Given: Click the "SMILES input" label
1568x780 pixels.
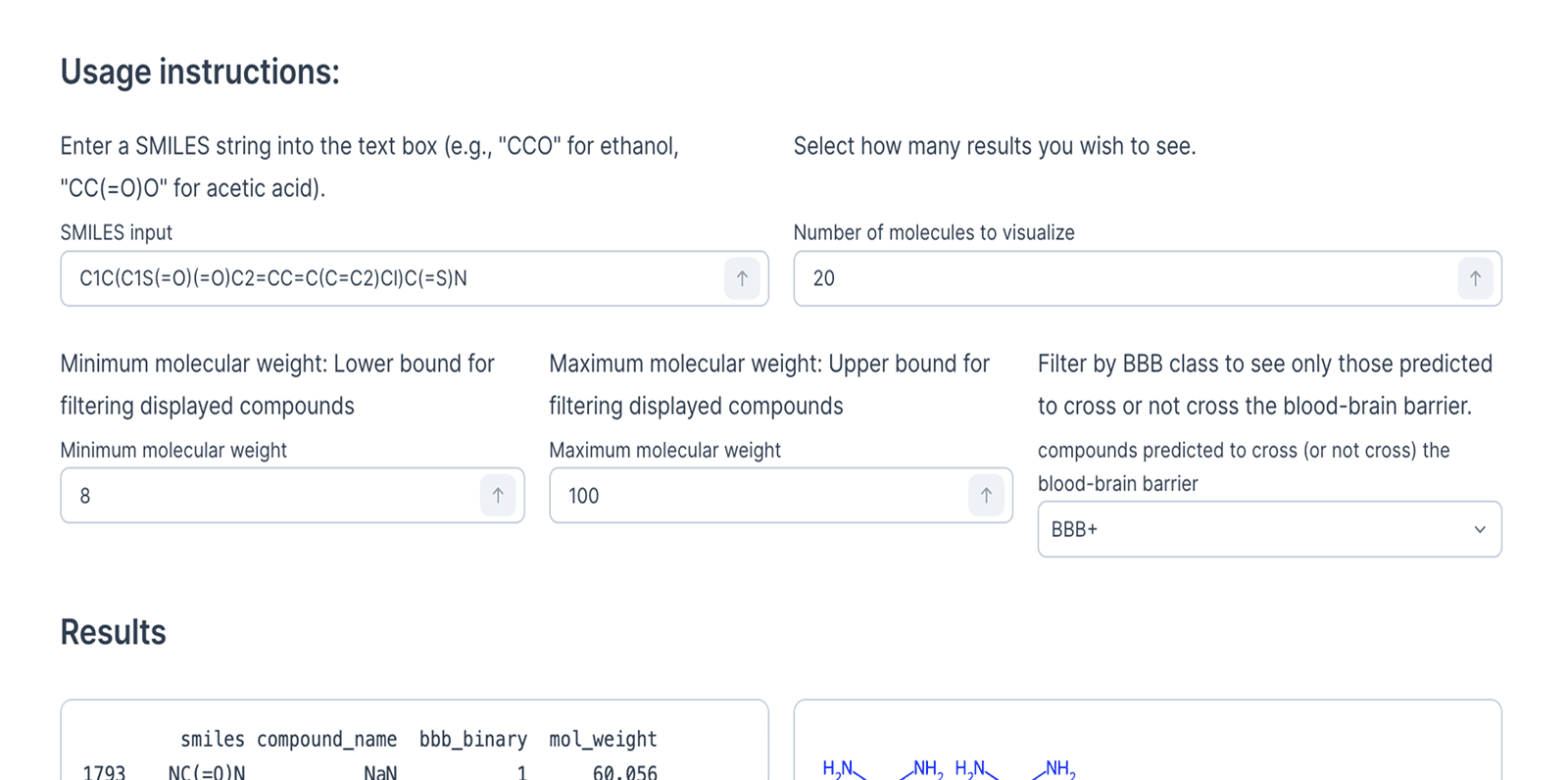Looking at the screenshot, I should tap(116, 233).
